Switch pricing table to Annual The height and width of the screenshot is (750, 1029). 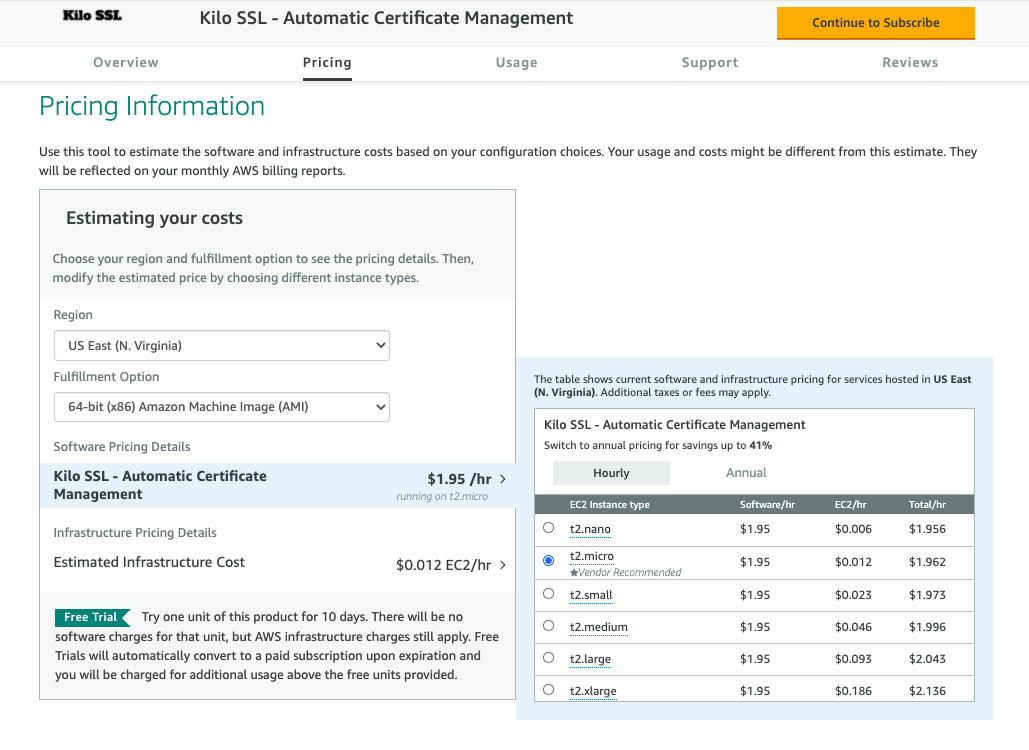(746, 473)
